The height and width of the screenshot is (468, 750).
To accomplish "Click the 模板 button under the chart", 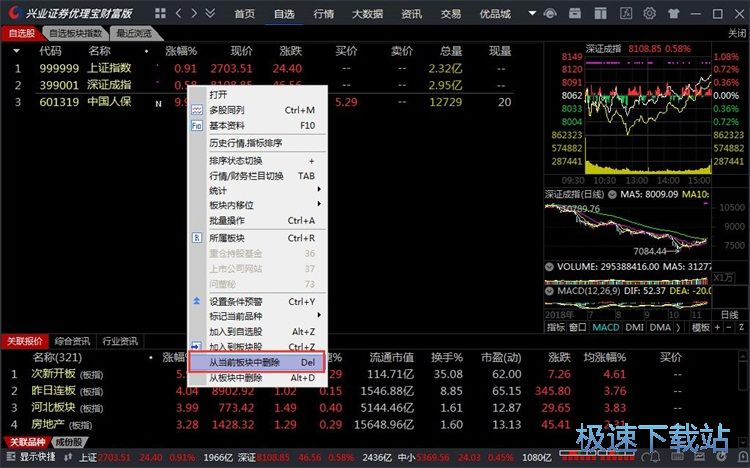I will [701, 327].
